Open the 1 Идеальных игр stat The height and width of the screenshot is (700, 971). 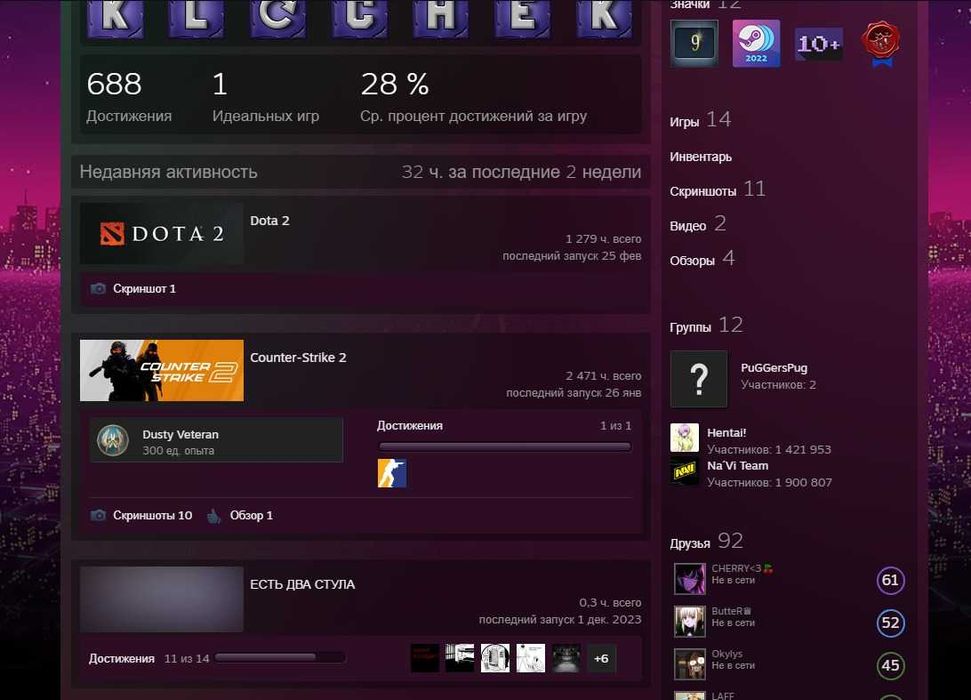266,97
